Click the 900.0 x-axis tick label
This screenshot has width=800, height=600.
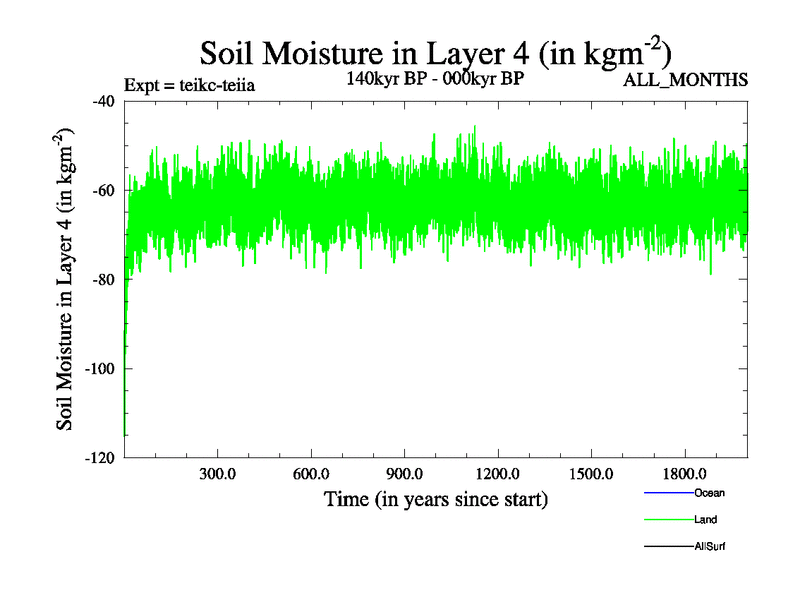pos(404,474)
